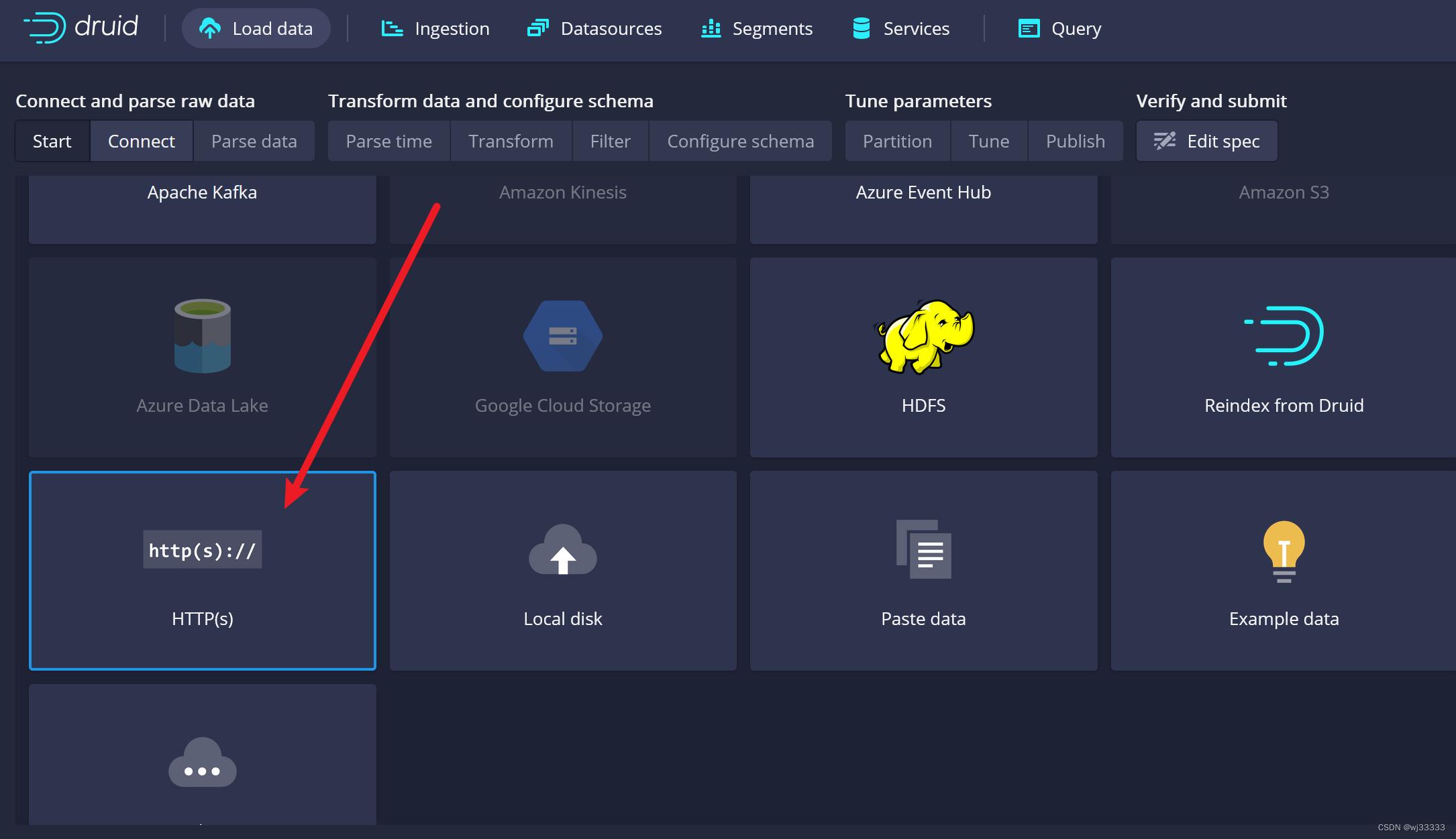Switch to the Parse data step
Screen dimensions: 1456x839
pos(254,141)
